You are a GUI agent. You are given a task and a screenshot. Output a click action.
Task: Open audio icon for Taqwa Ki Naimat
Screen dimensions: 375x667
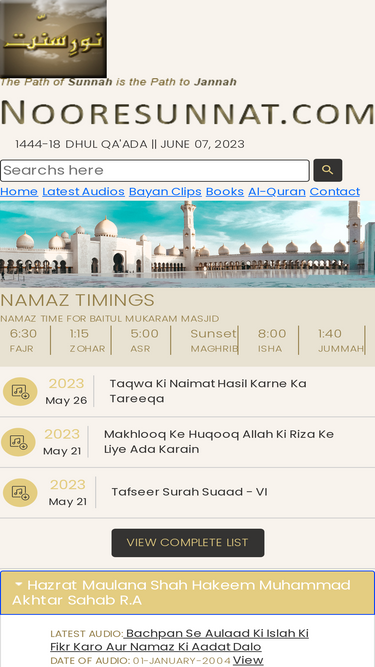point(20,391)
